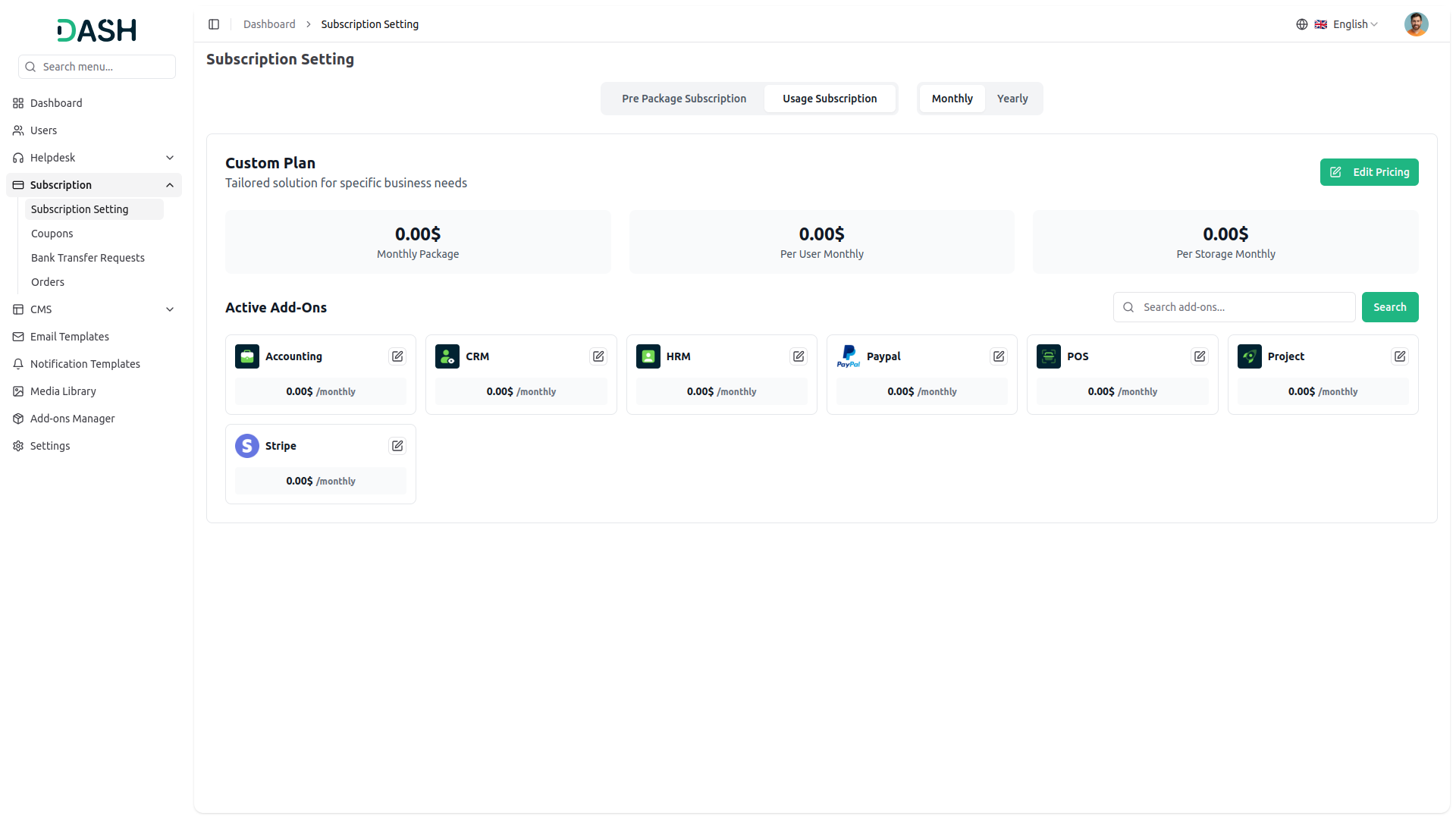Click the CRM add-on edit icon

598,356
